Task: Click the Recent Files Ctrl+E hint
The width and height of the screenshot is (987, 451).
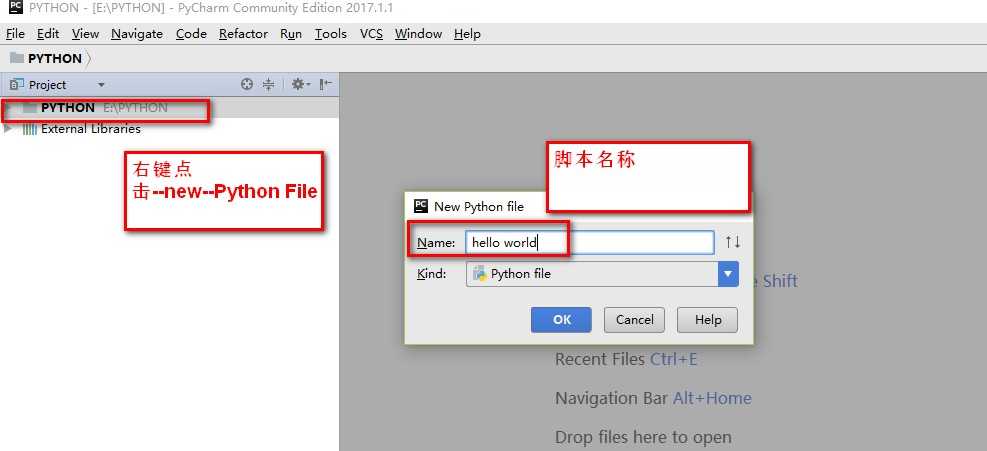Action: coord(626,360)
